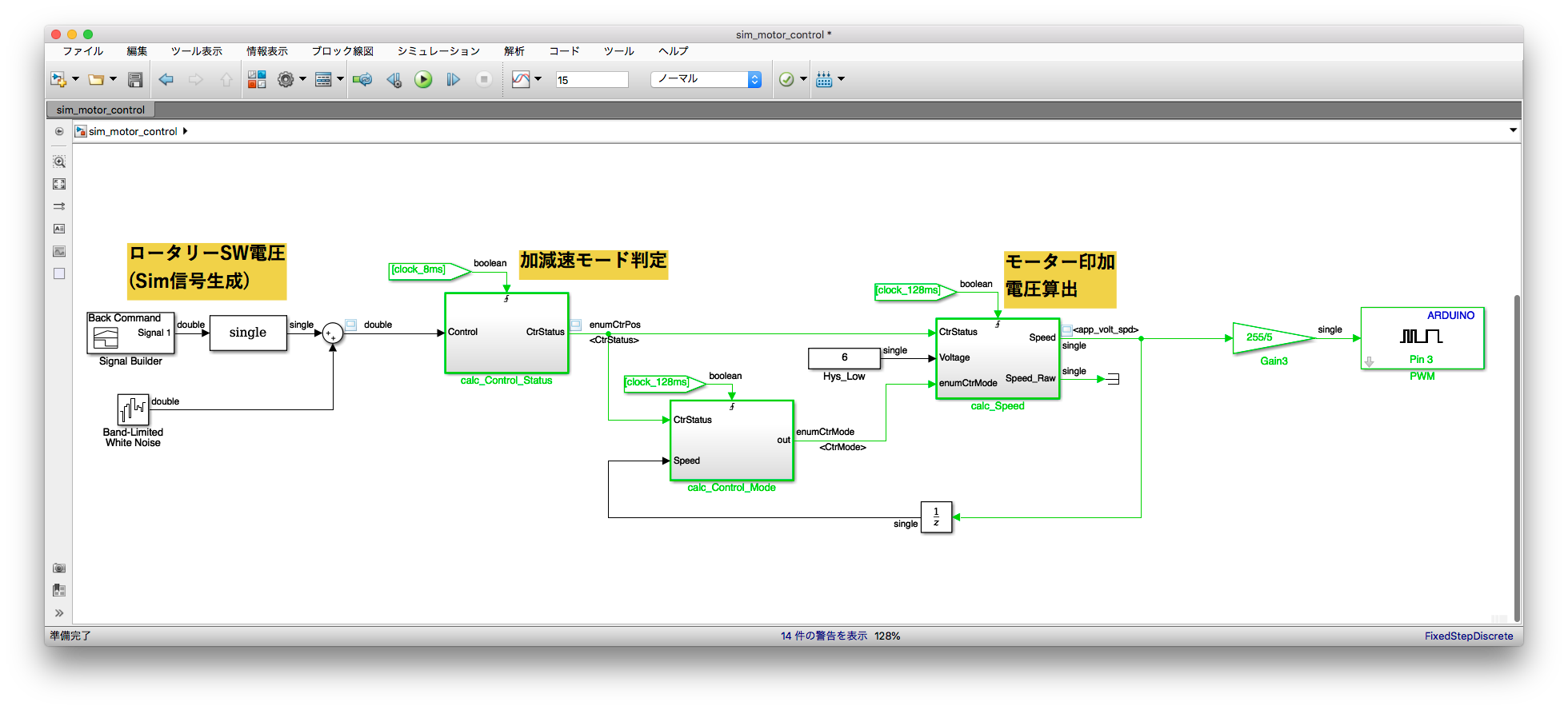Run the simulation with the green play button
The image size is (1568, 710).
tap(423, 79)
